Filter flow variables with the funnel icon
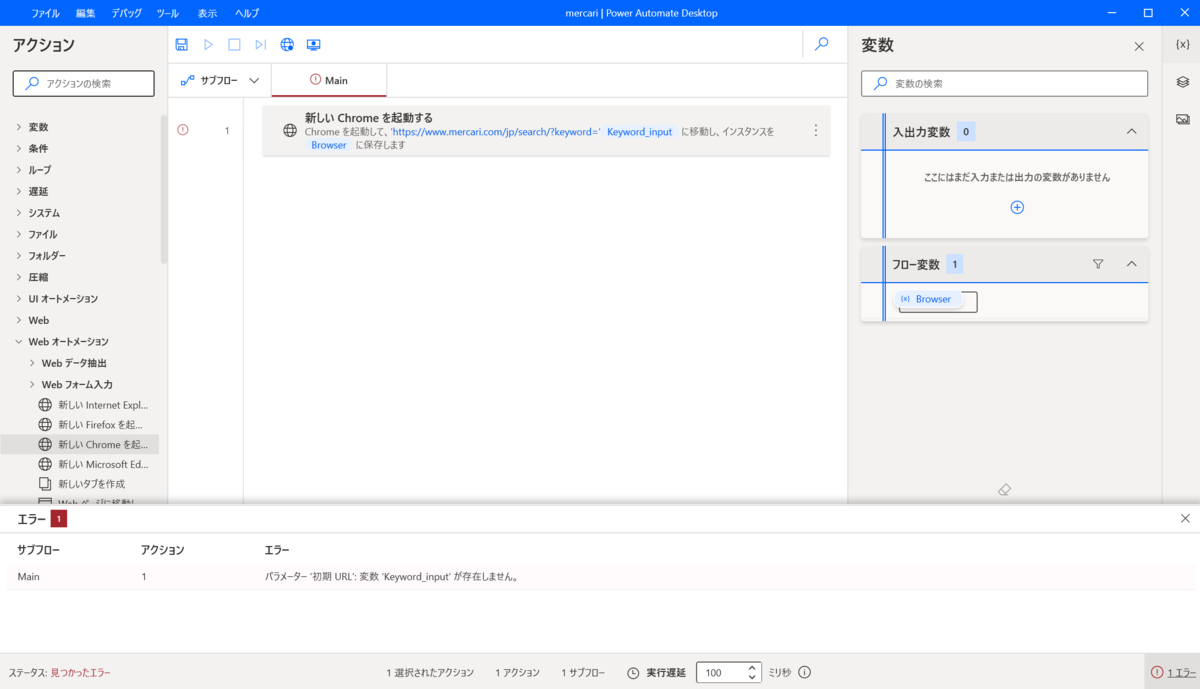This screenshot has width=1200, height=689. tap(1098, 264)
